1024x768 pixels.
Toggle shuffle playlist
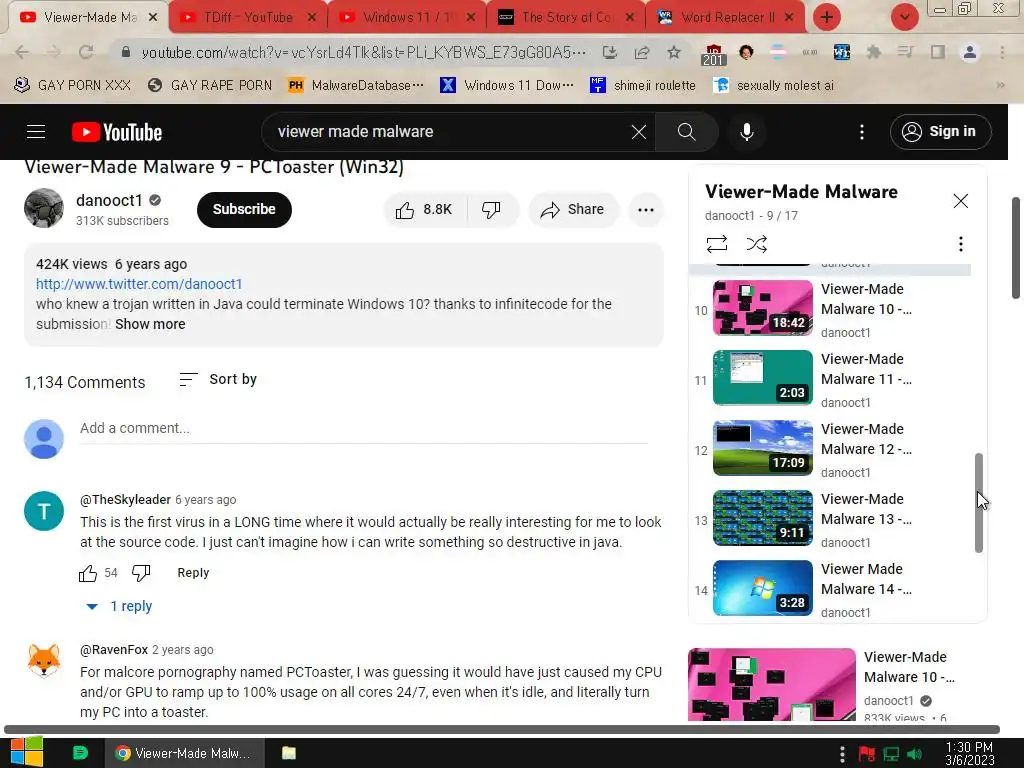pyautogui.click(x=756, y=244)
